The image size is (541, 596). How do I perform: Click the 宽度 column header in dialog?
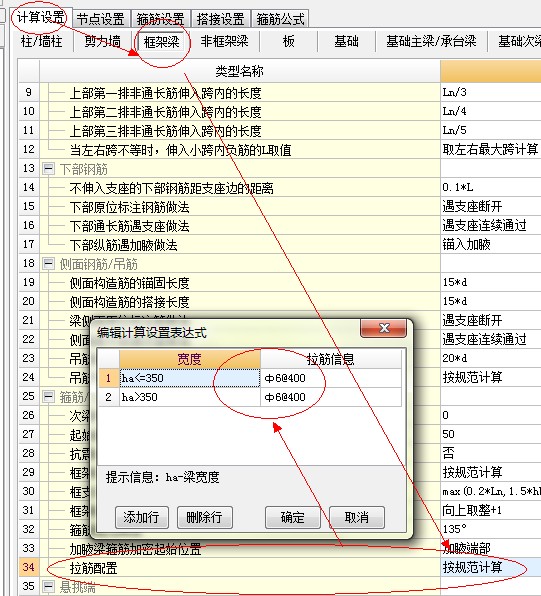tap(190, 359)
